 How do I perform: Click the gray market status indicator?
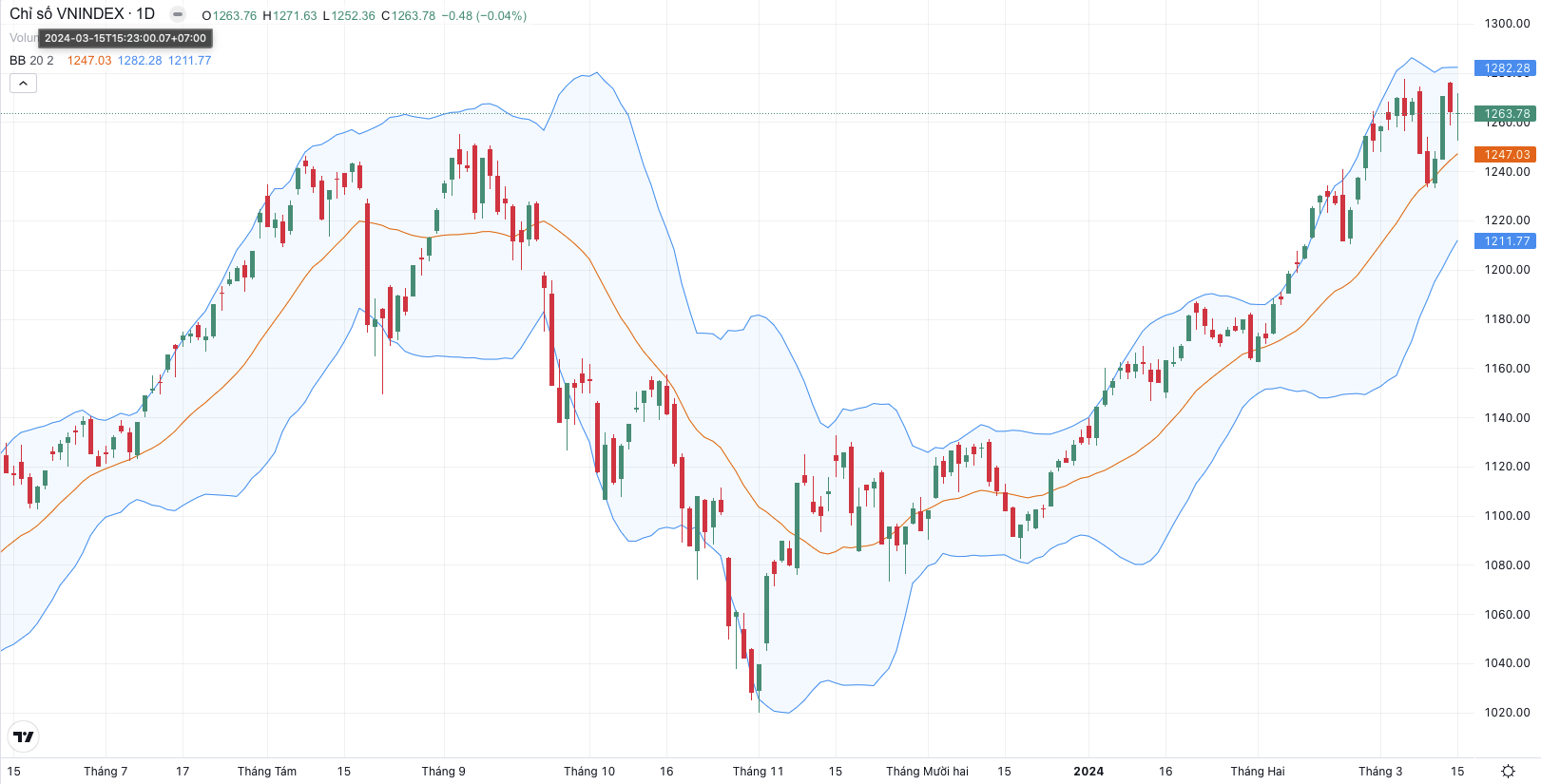coord(178,14)
